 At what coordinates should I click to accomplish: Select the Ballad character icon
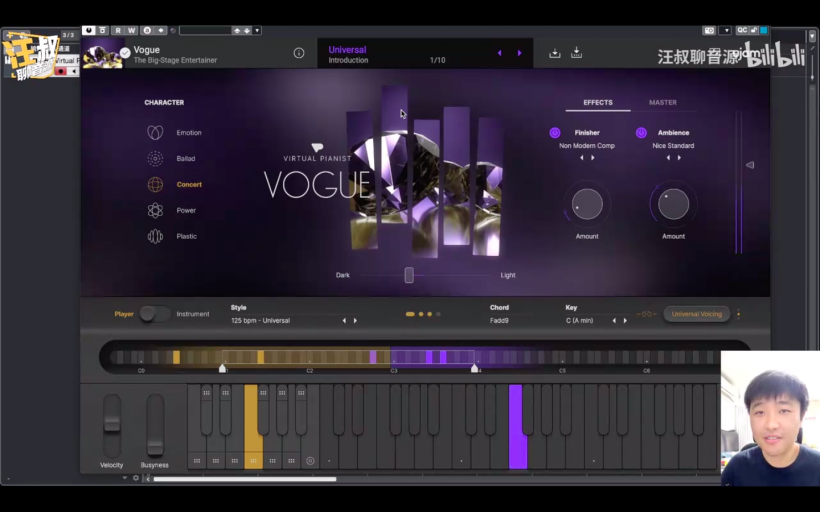[x=155, y=158]
